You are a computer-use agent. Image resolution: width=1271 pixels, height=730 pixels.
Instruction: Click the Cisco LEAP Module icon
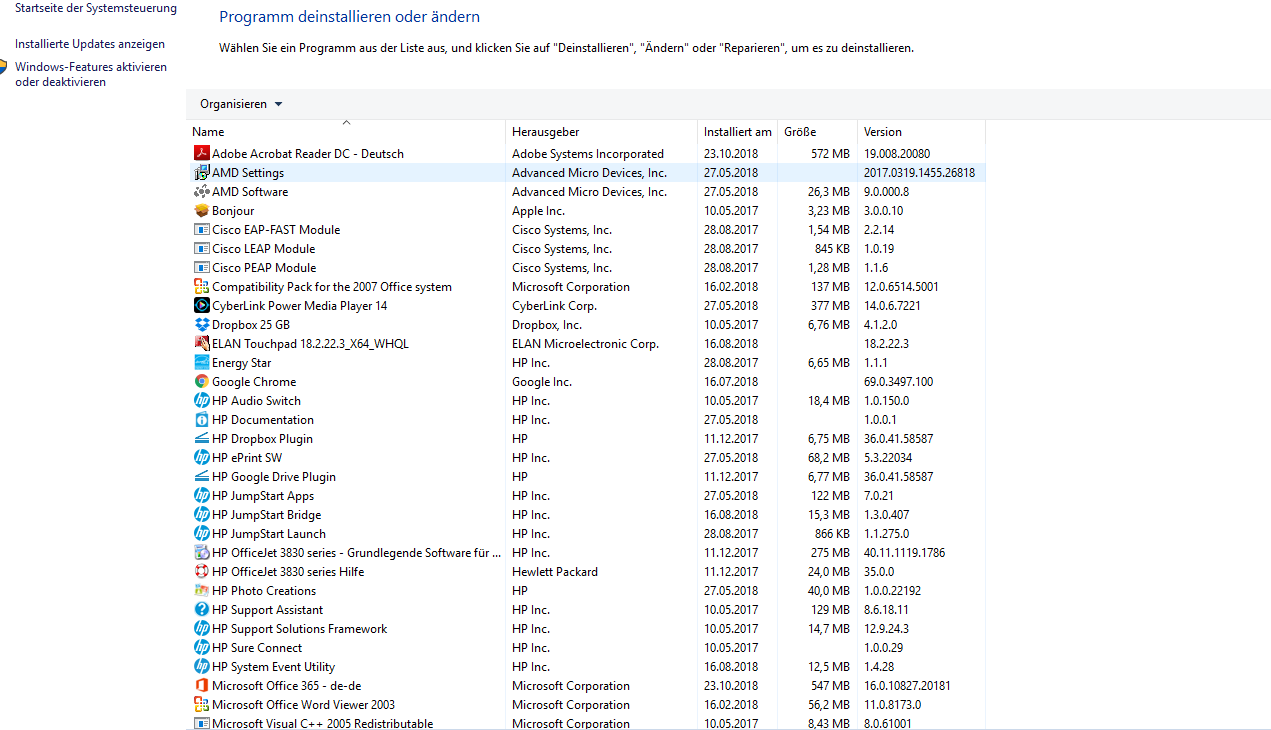tap(201, 249)
